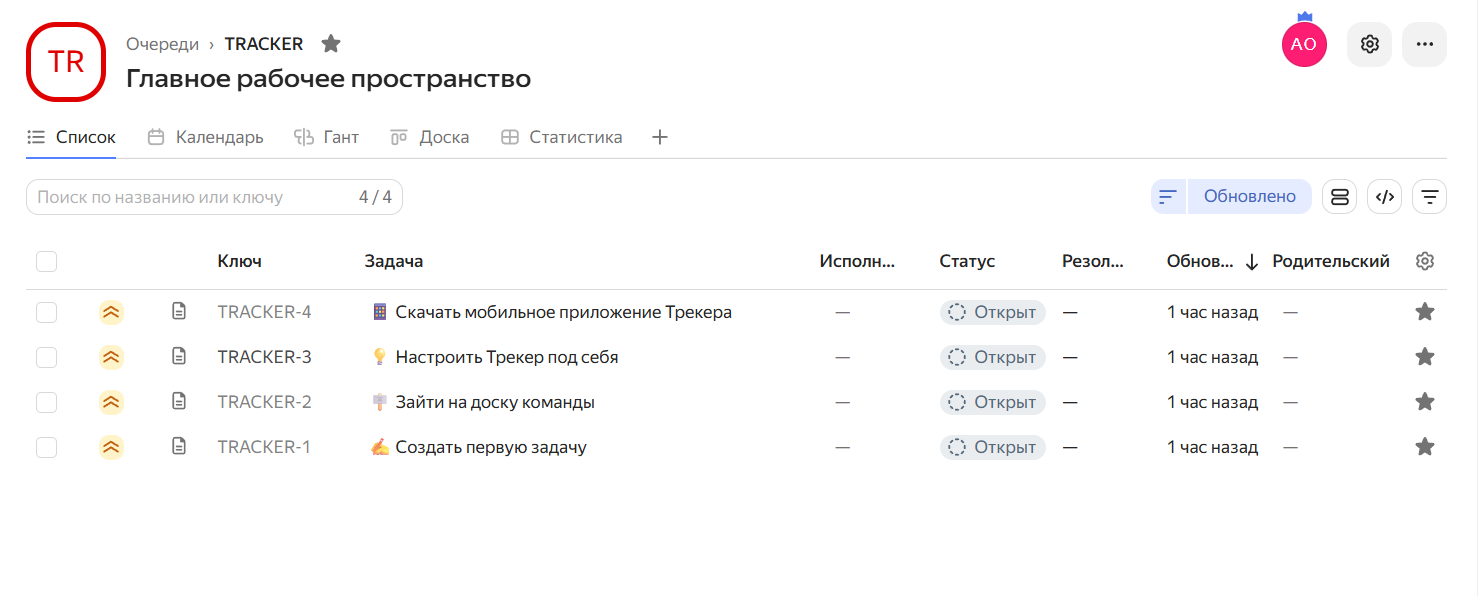The image size is (1478, 596).
Task: Open key TRACKER-1
Action: coord(264,447)
